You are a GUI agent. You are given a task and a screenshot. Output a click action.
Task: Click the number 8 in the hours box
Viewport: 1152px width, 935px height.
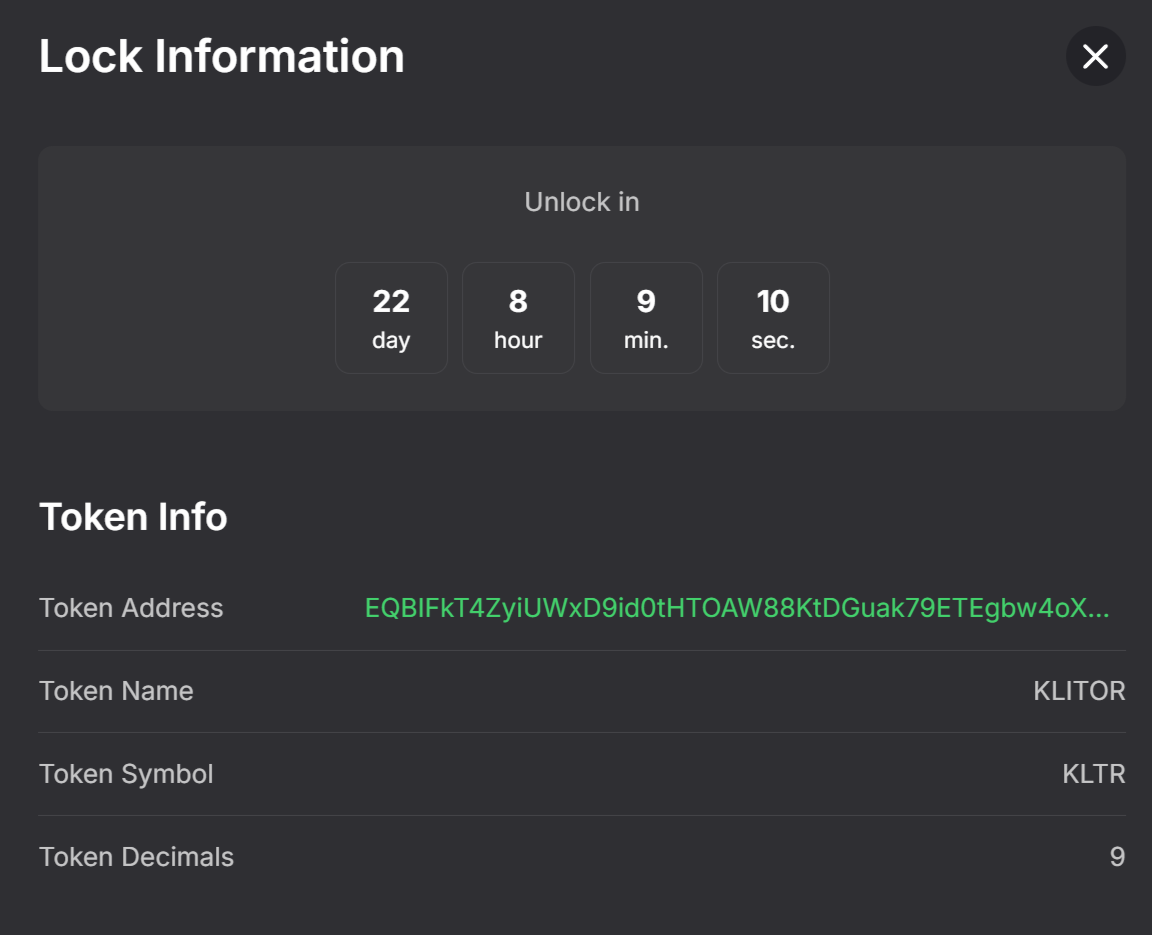(x=518, y=301)
